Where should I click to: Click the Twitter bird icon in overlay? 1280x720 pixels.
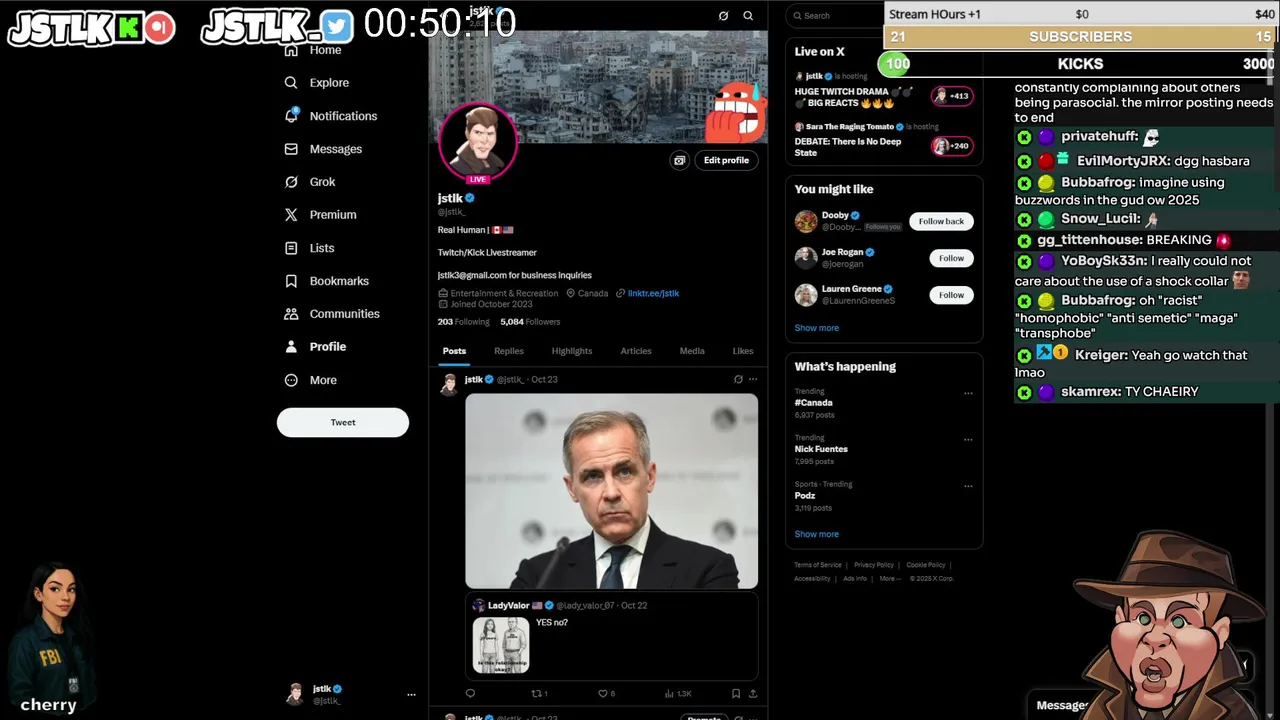point(337,27)
